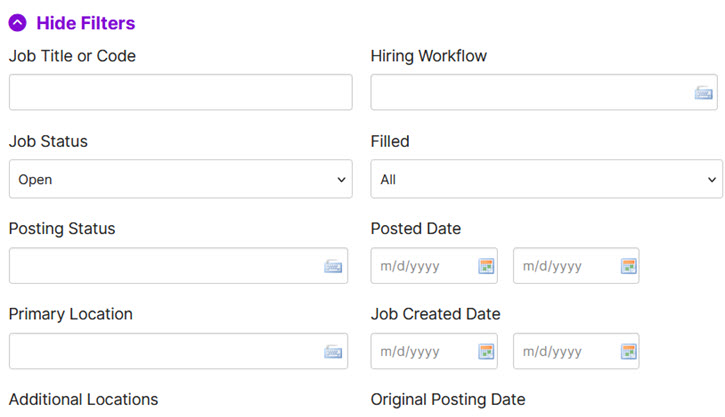725x417 pixels.
Task: Open calendar for Job Created Date start
Action: coord(486,351)
